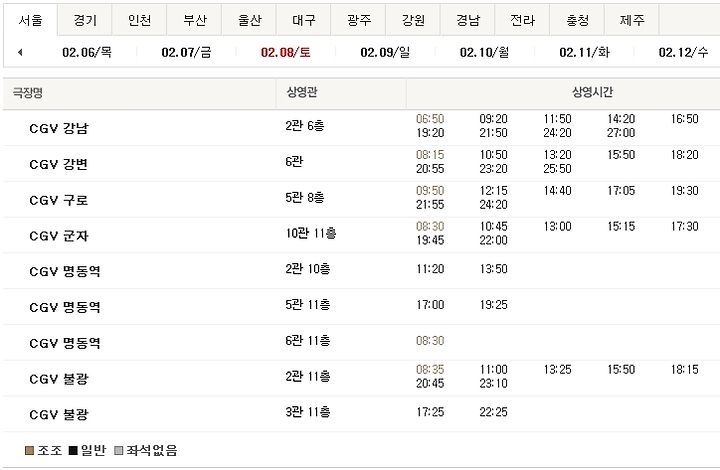Book the 17:25 showing at CGV 불광

430,412
